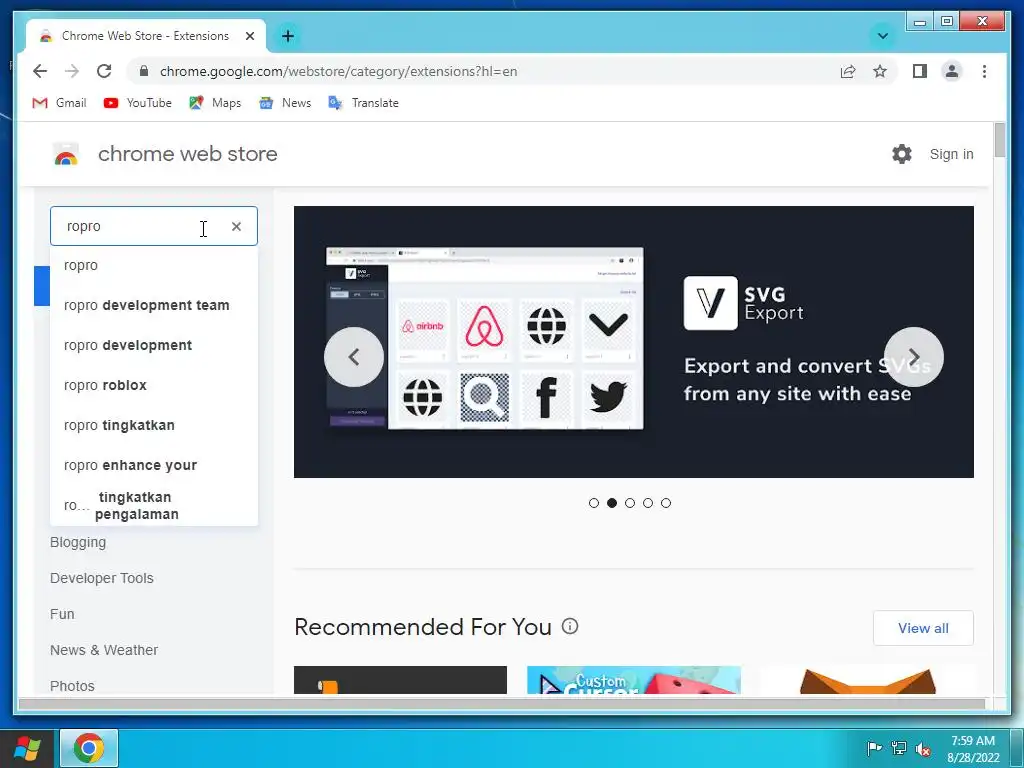Reload the Chrome Web Store page
This screenshot has width=1024, height=768.
104,71
